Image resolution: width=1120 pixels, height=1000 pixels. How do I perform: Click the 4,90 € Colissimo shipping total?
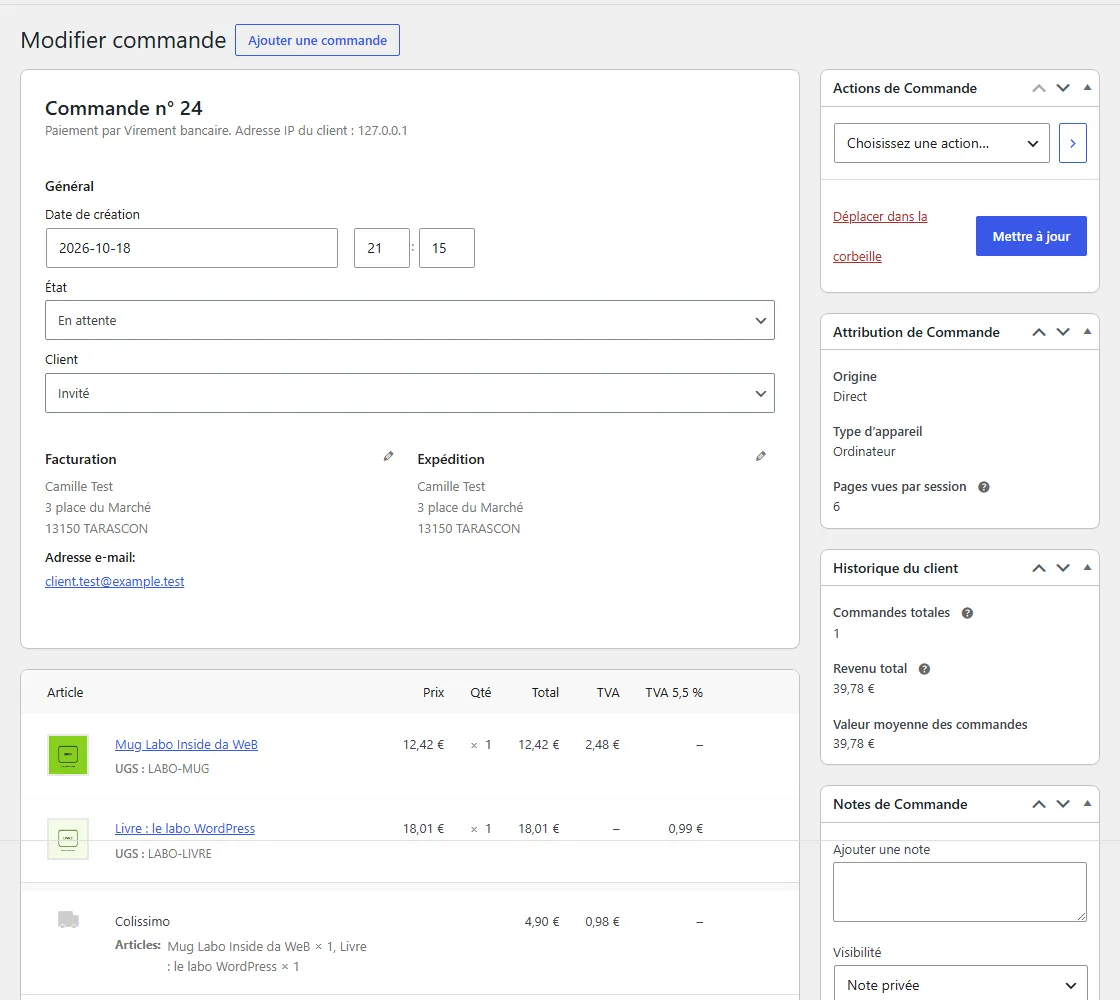click(541, 921)
